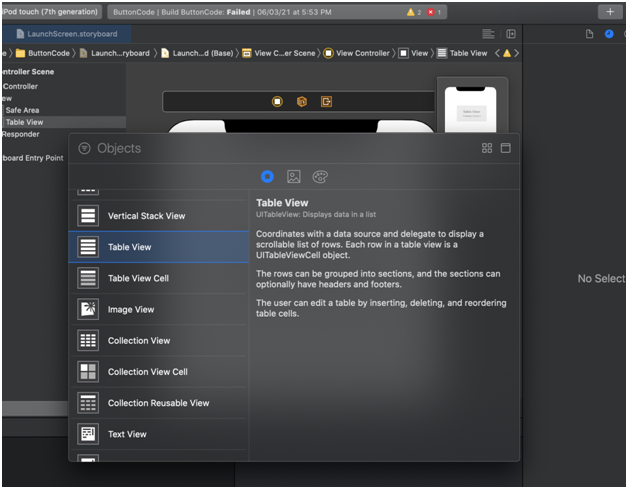Go to the previous issue arrow
The width and height of the screenshot is (628, 489).
(497, 53)
